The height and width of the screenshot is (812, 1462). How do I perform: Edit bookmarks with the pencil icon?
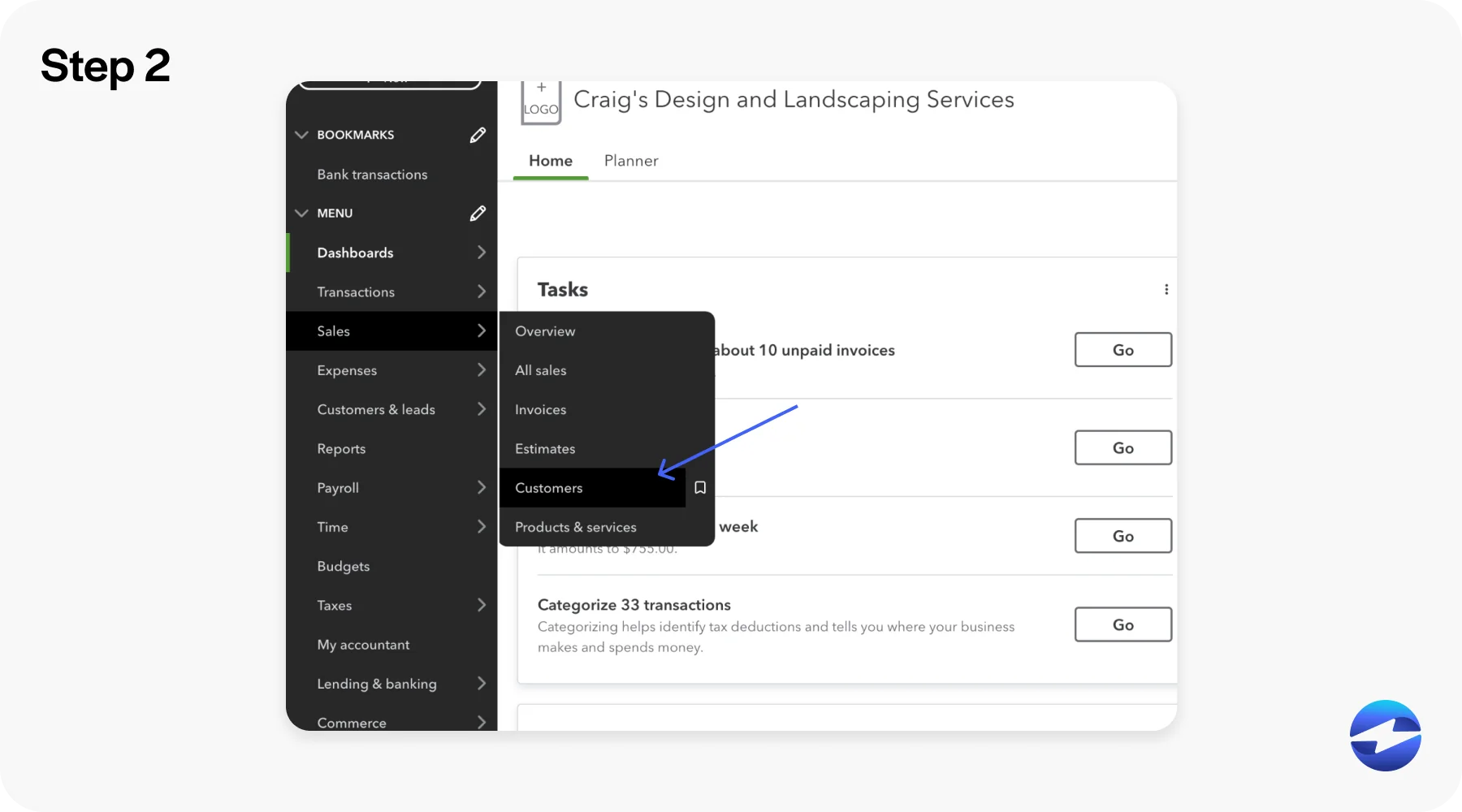click(x=478, y=135)
